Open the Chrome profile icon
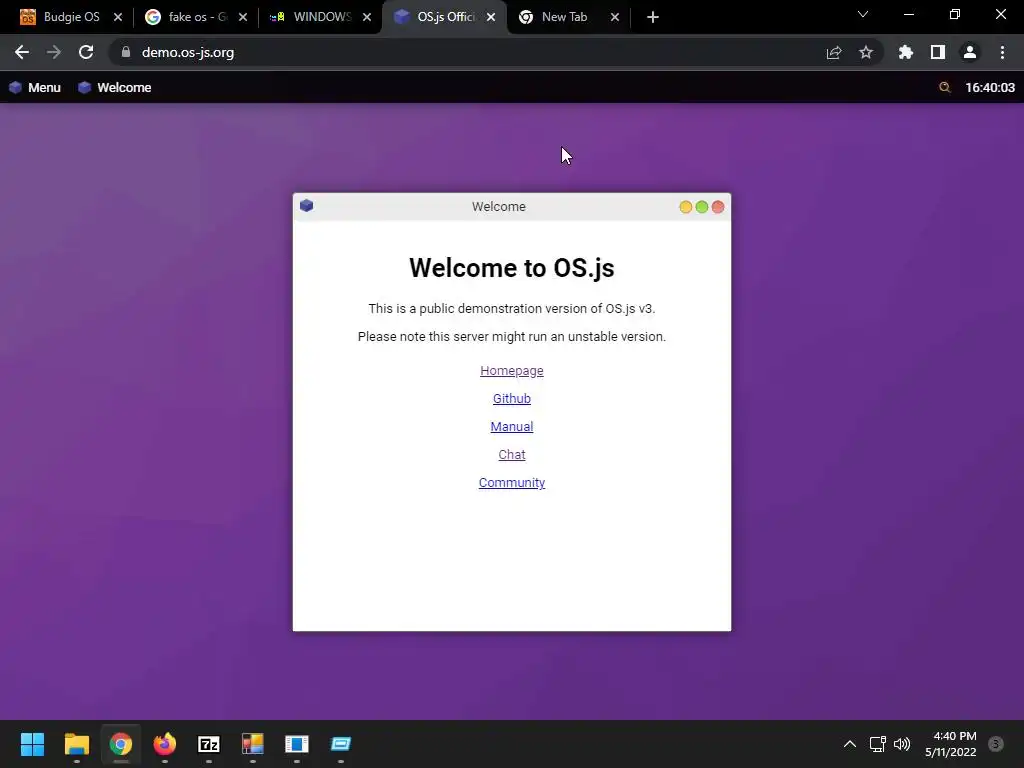Viewport: 1024px width, 768px height. 970,52
